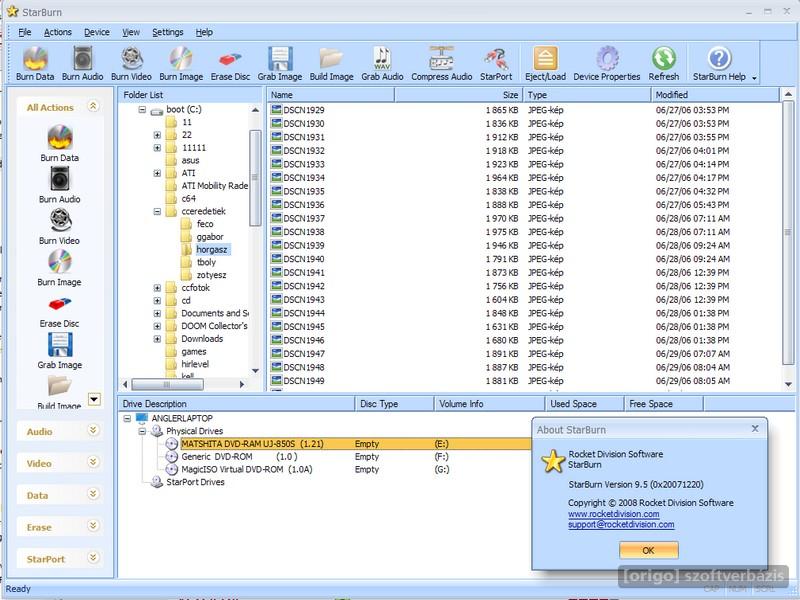This screenshot has width=800, height=600.
Task: Select the ccfotok folder
Action: (195, 288)
